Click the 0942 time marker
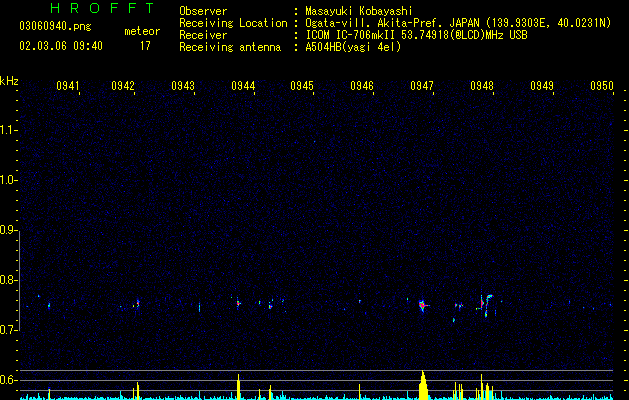629x400 pixels. pos(123,86)
